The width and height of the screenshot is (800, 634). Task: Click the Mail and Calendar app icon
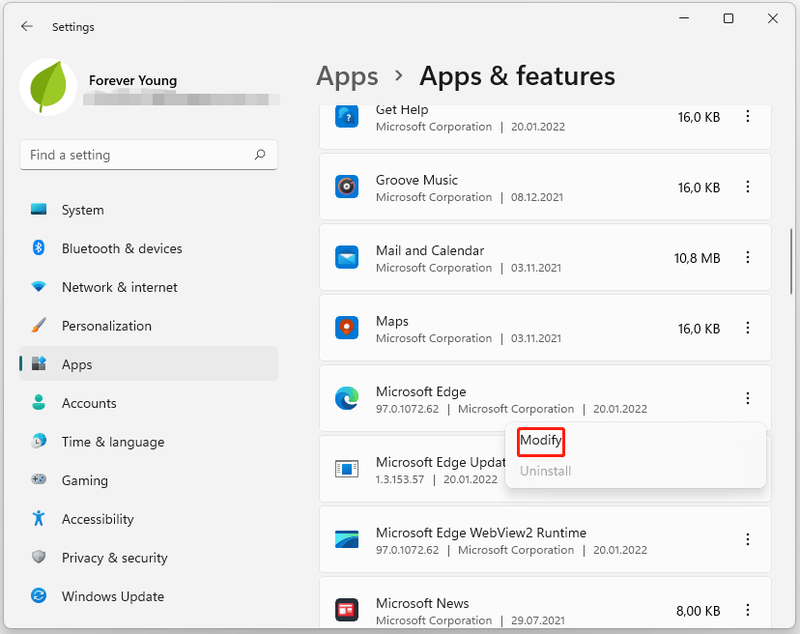point(347,257)
